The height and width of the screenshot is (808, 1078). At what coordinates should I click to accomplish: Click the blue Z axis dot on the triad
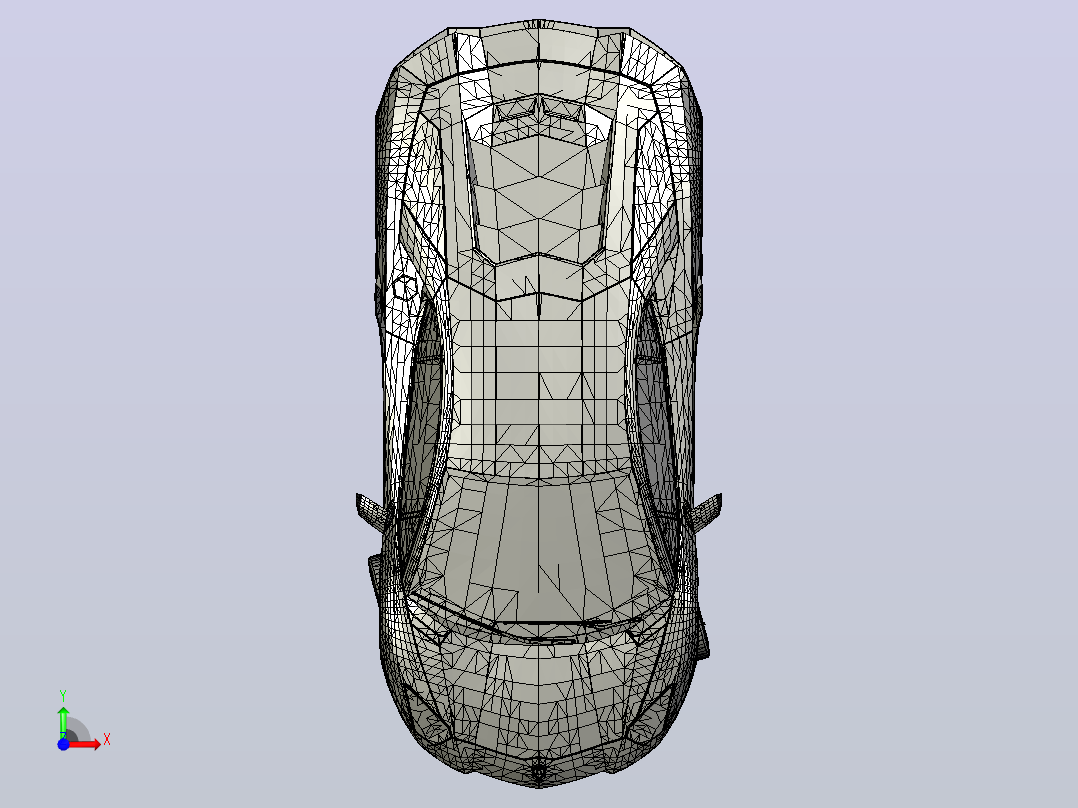tap(63, 744)
